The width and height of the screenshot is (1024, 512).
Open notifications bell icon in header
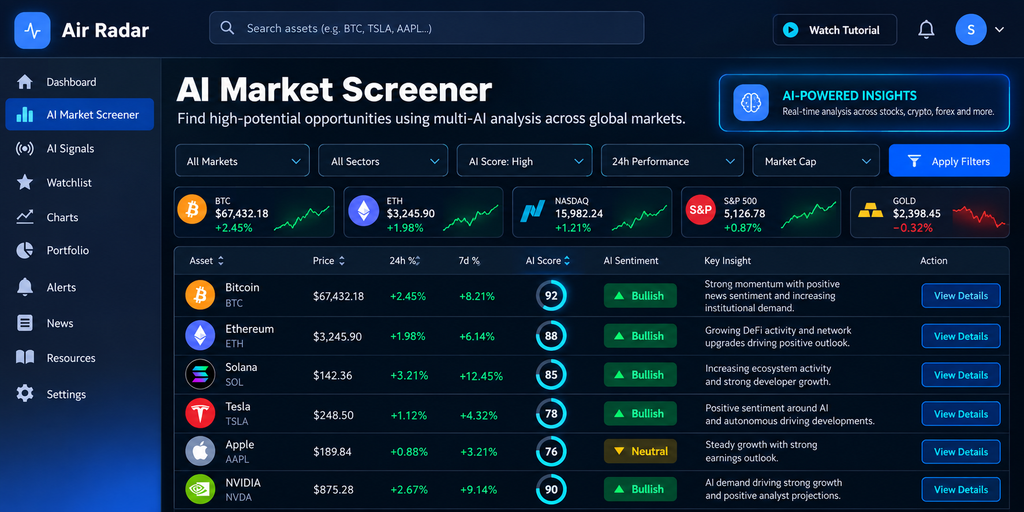926,29
